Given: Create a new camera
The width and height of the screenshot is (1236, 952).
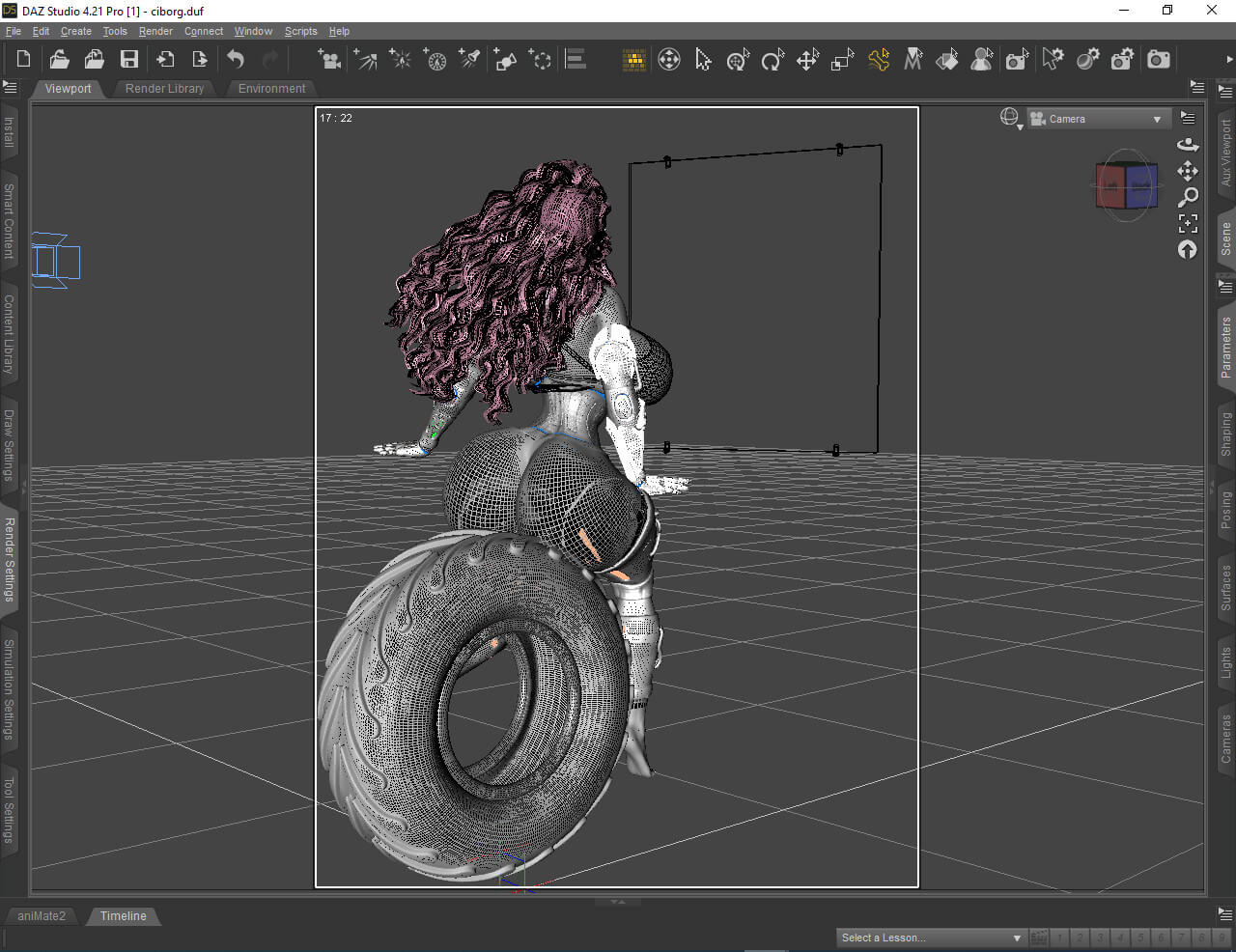Looking at the screenshot, I should [x=330, y=60].
